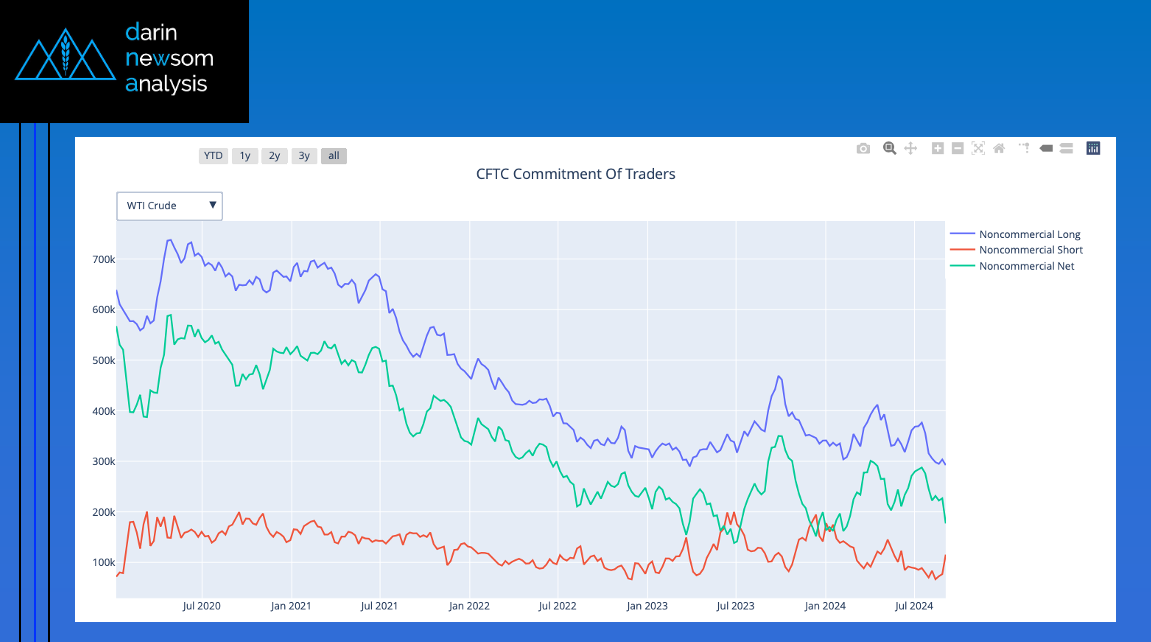This screenshot has height=642, width=1151.
Task: Select the 1y range button
Action: pyautogui.click(x=244, y=156)
